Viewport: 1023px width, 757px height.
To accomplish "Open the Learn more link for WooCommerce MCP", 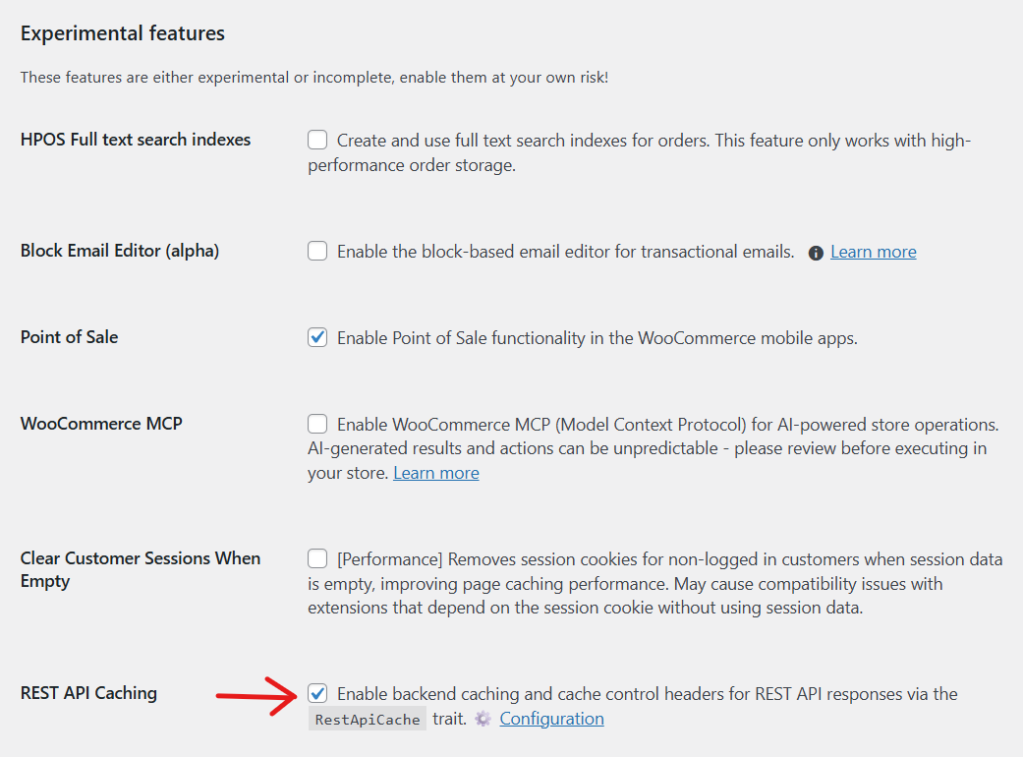I will point(436,472).
